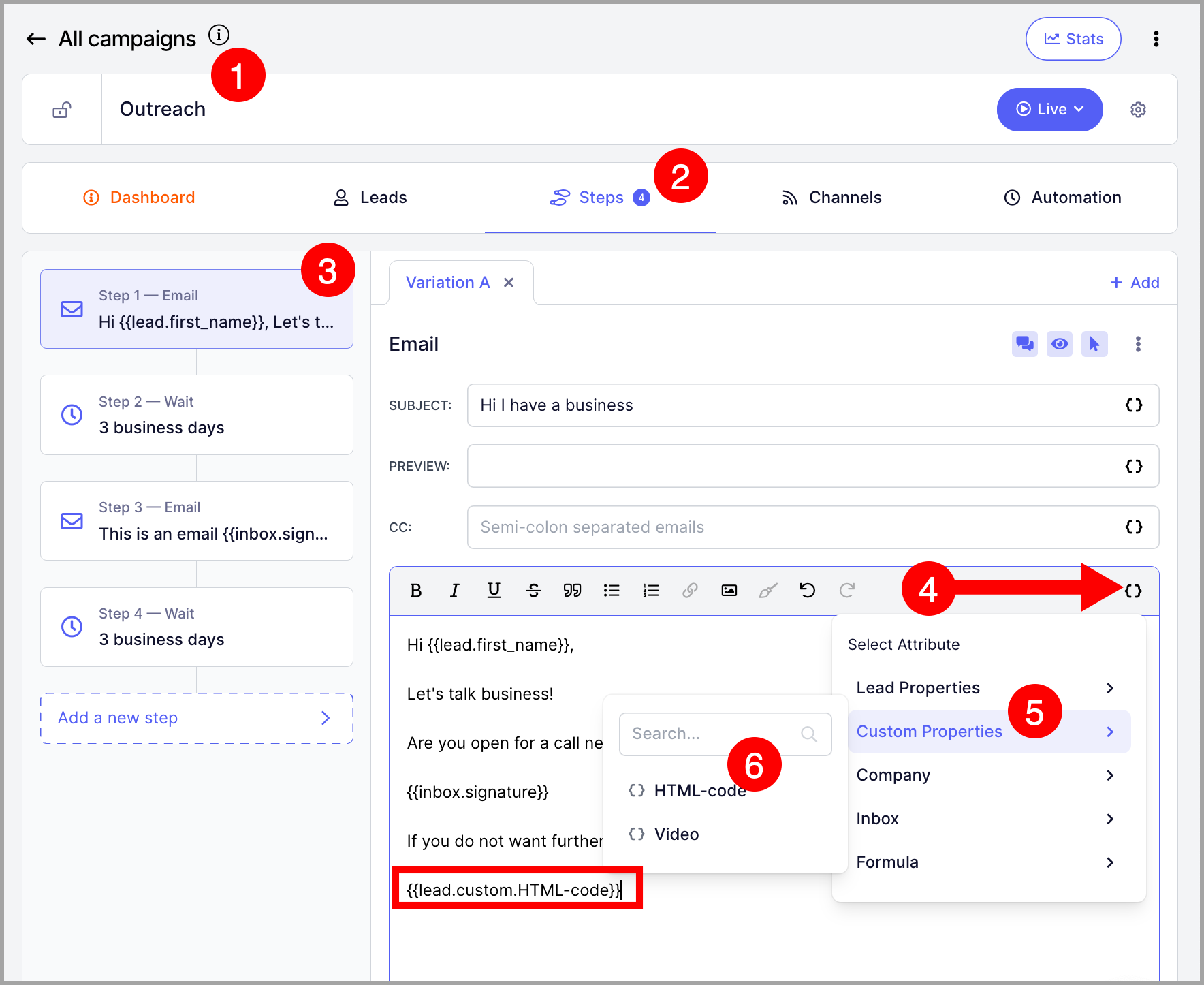Image resolution: width=1204 pixels, height=985 pixels.
Task: Insert a numbered list
Action: 651,591
